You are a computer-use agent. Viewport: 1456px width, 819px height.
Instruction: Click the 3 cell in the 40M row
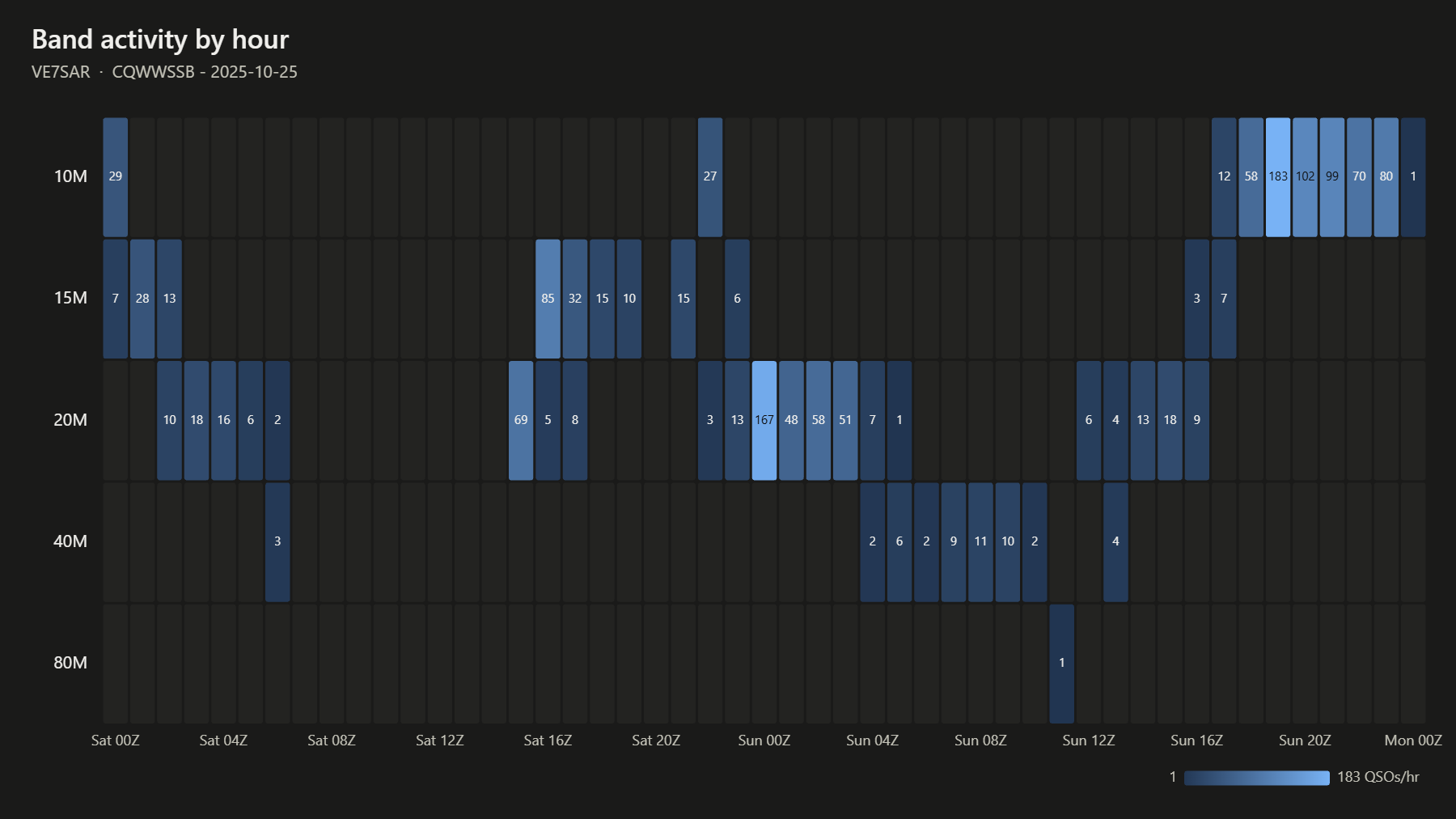277,542
